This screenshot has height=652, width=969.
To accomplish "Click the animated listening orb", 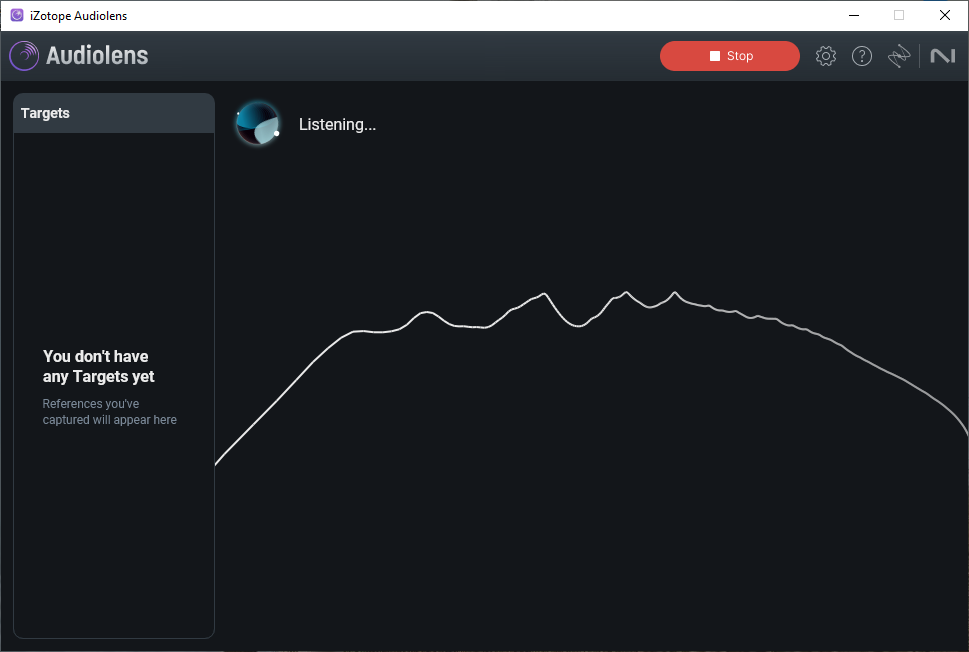I will (258, 124).
